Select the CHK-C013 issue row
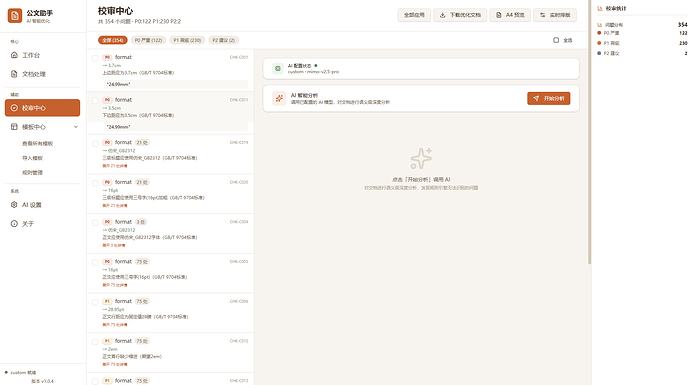The height and width of the screenshot is (385, 690). click(170, 380)
